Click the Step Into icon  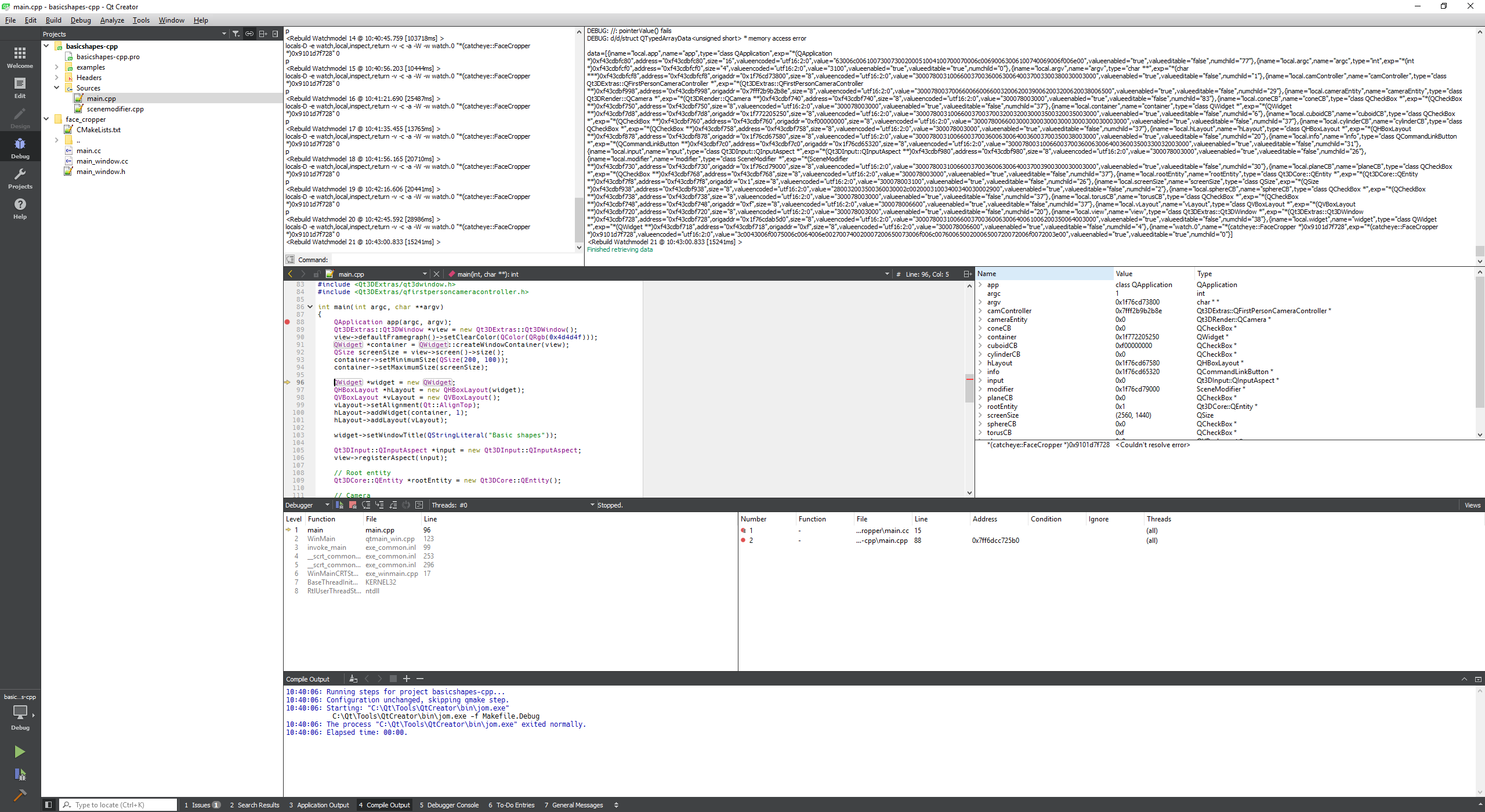[379, 505]
